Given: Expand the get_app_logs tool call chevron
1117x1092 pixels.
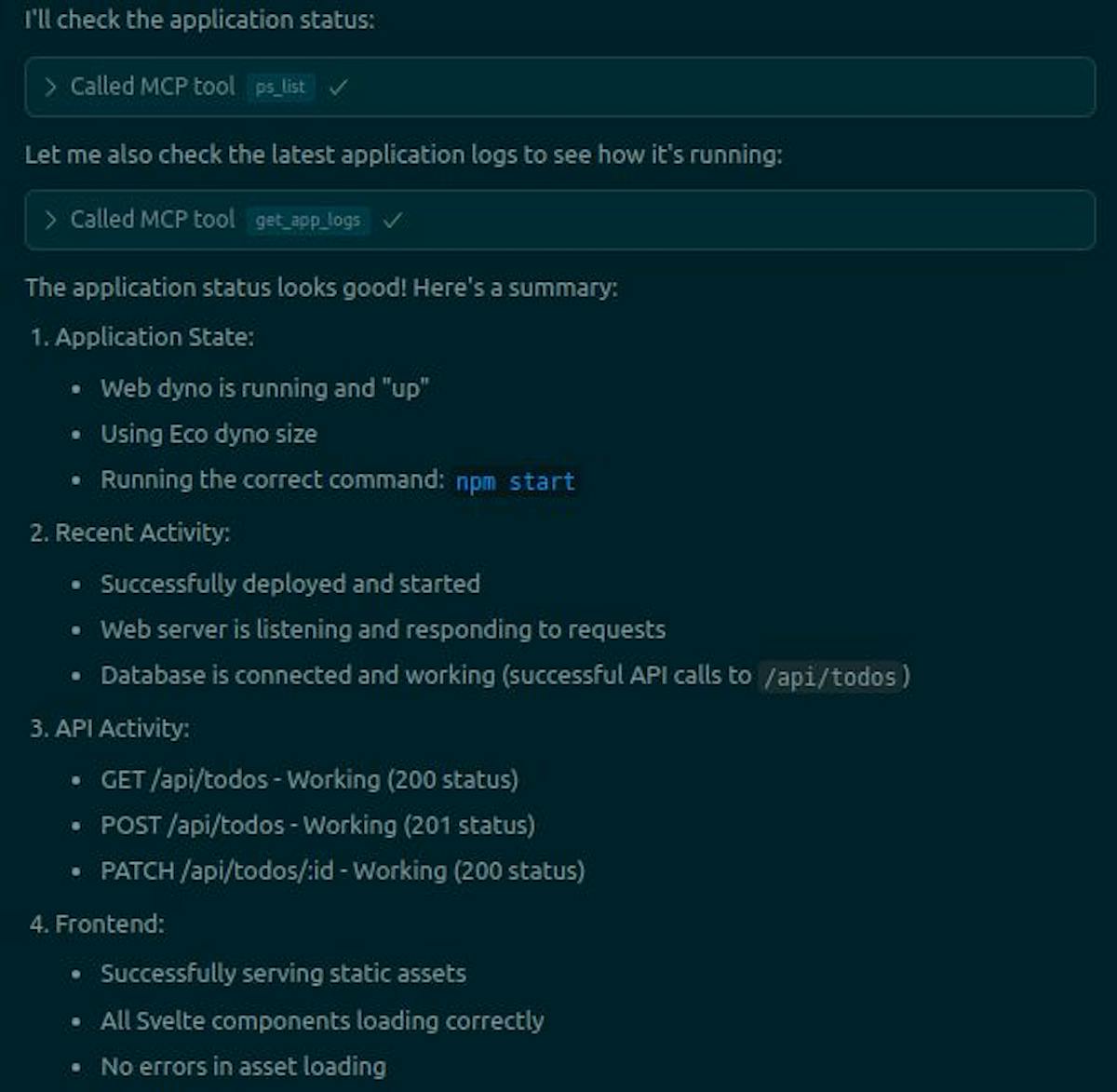Looking at the screenshot, I should (50, 220).
